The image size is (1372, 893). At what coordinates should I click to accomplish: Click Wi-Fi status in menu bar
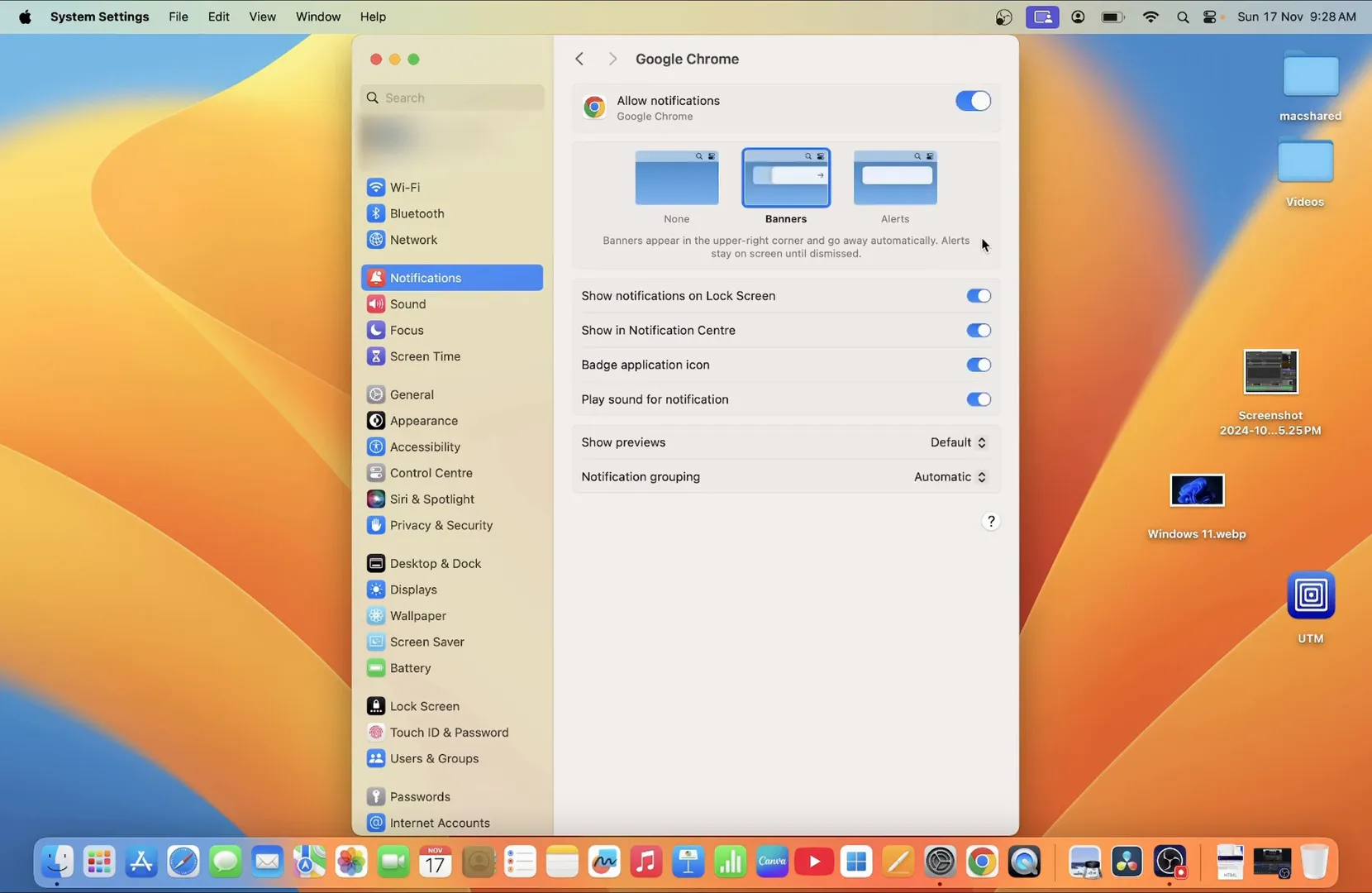[x=1150, y=17]
